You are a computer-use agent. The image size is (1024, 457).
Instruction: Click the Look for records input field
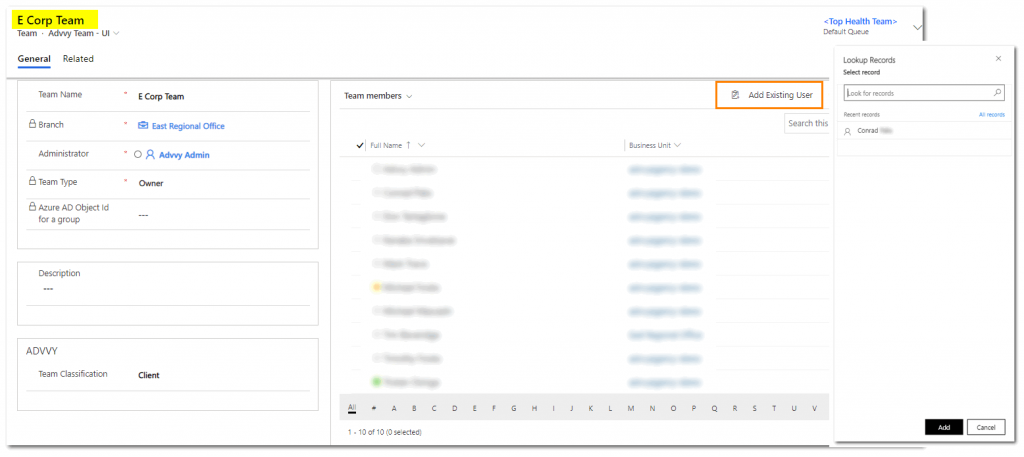coord(915,93)
